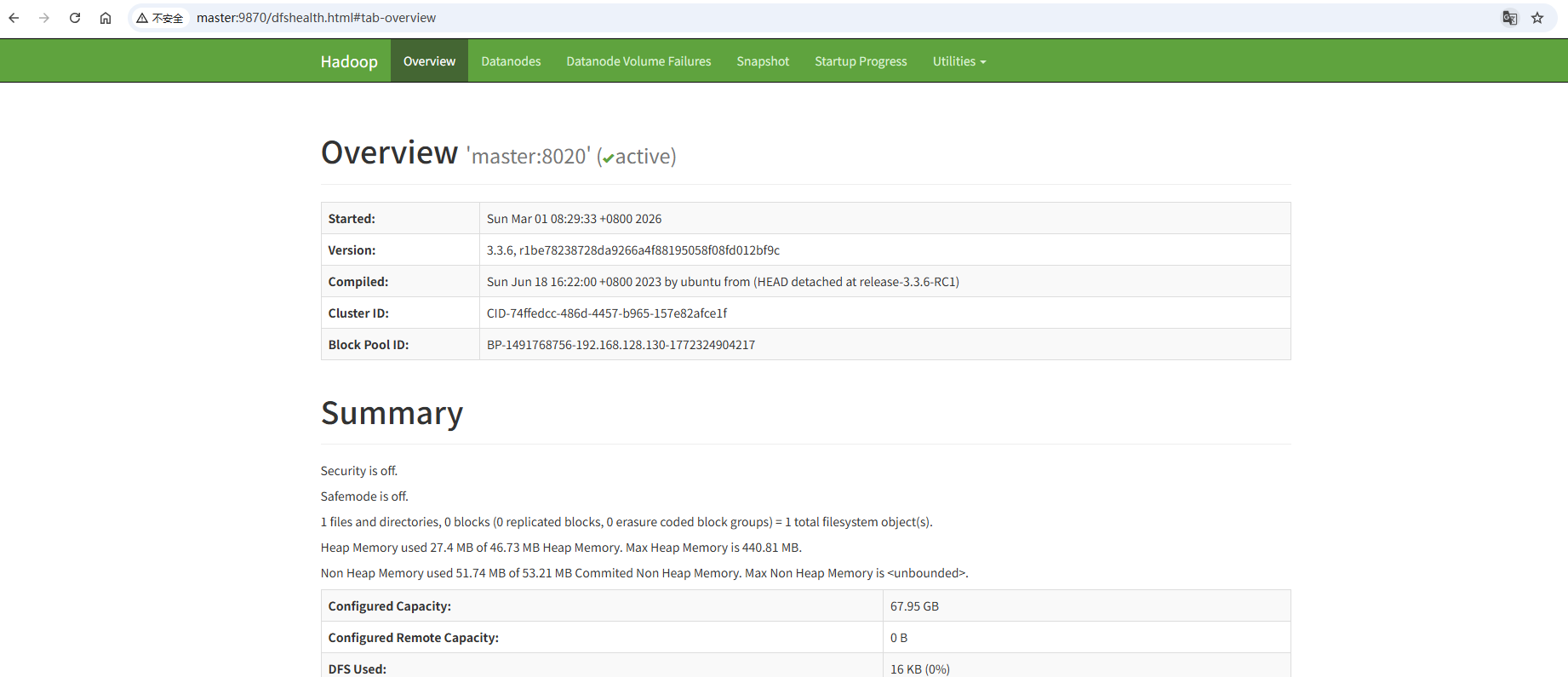Click the files and directories summary line

click(627, 522)
